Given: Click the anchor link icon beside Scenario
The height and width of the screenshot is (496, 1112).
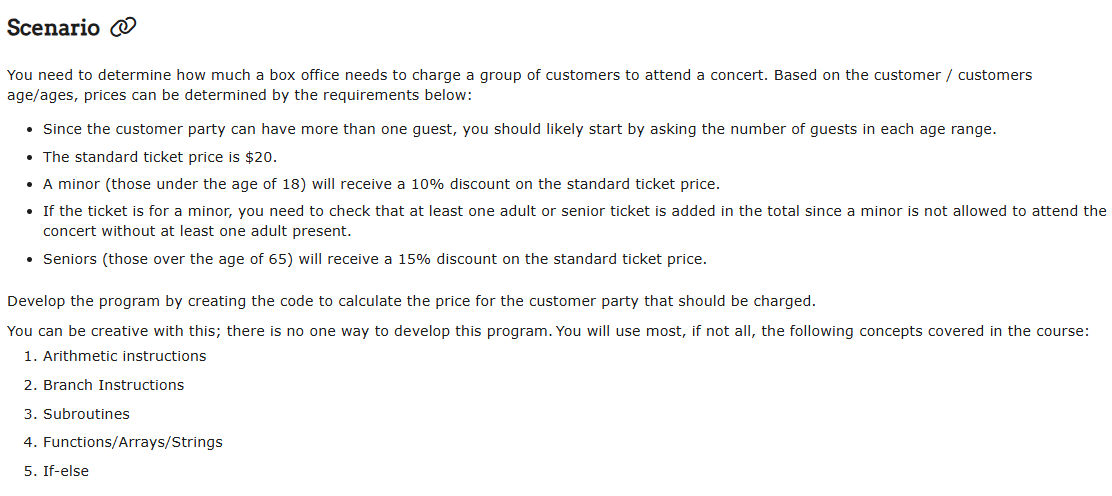Looking at the screenshot, I should click(x=123, y=28).
